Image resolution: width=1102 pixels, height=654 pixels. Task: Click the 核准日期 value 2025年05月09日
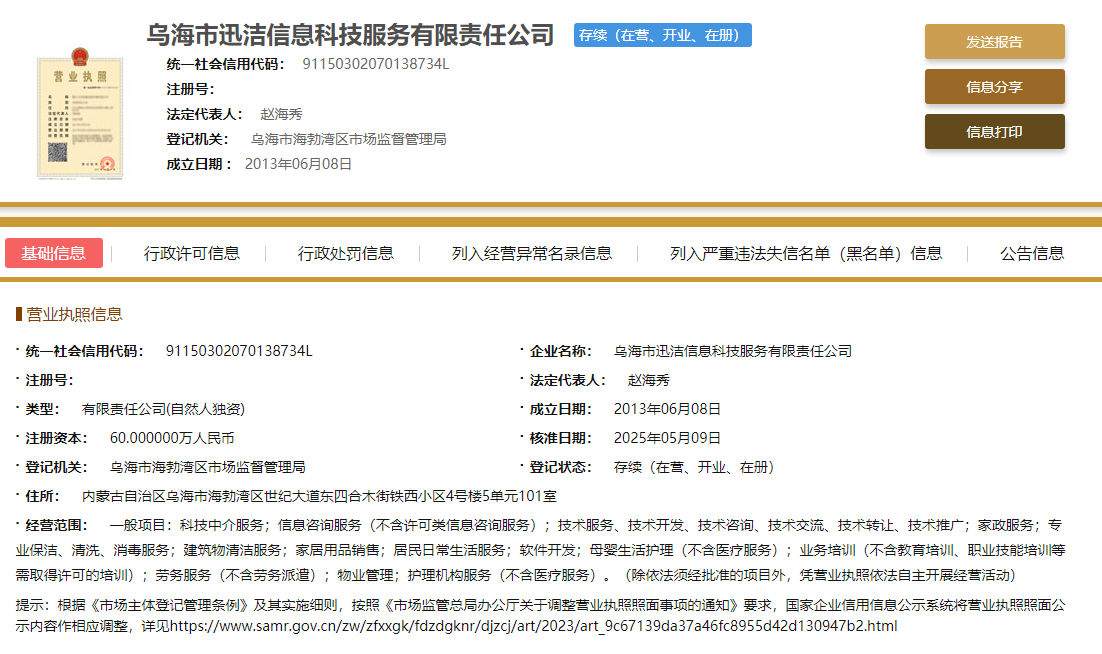point(667,438)
